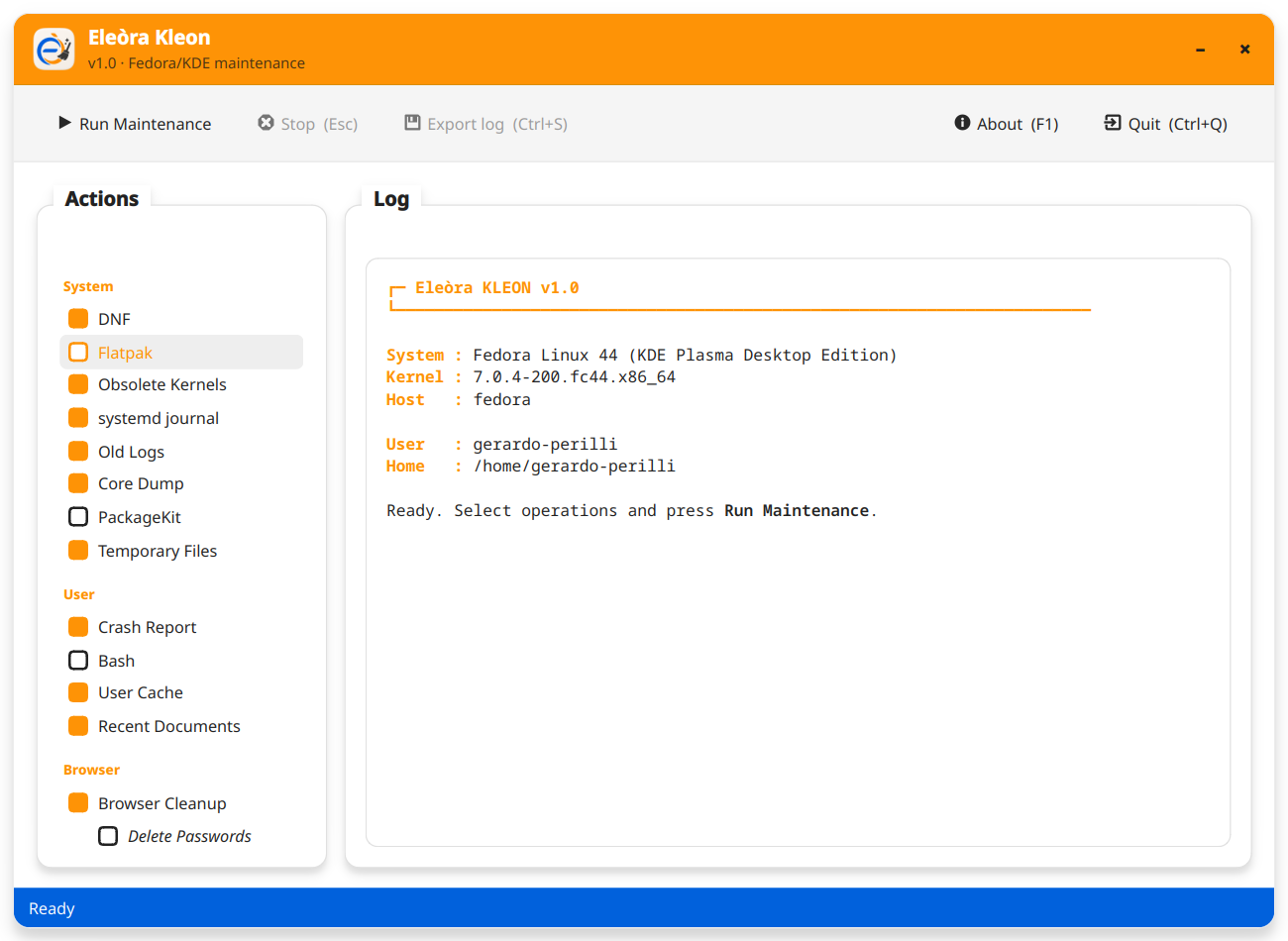Start maintenance with Run Maintenance label

click(x=145, y=124)
